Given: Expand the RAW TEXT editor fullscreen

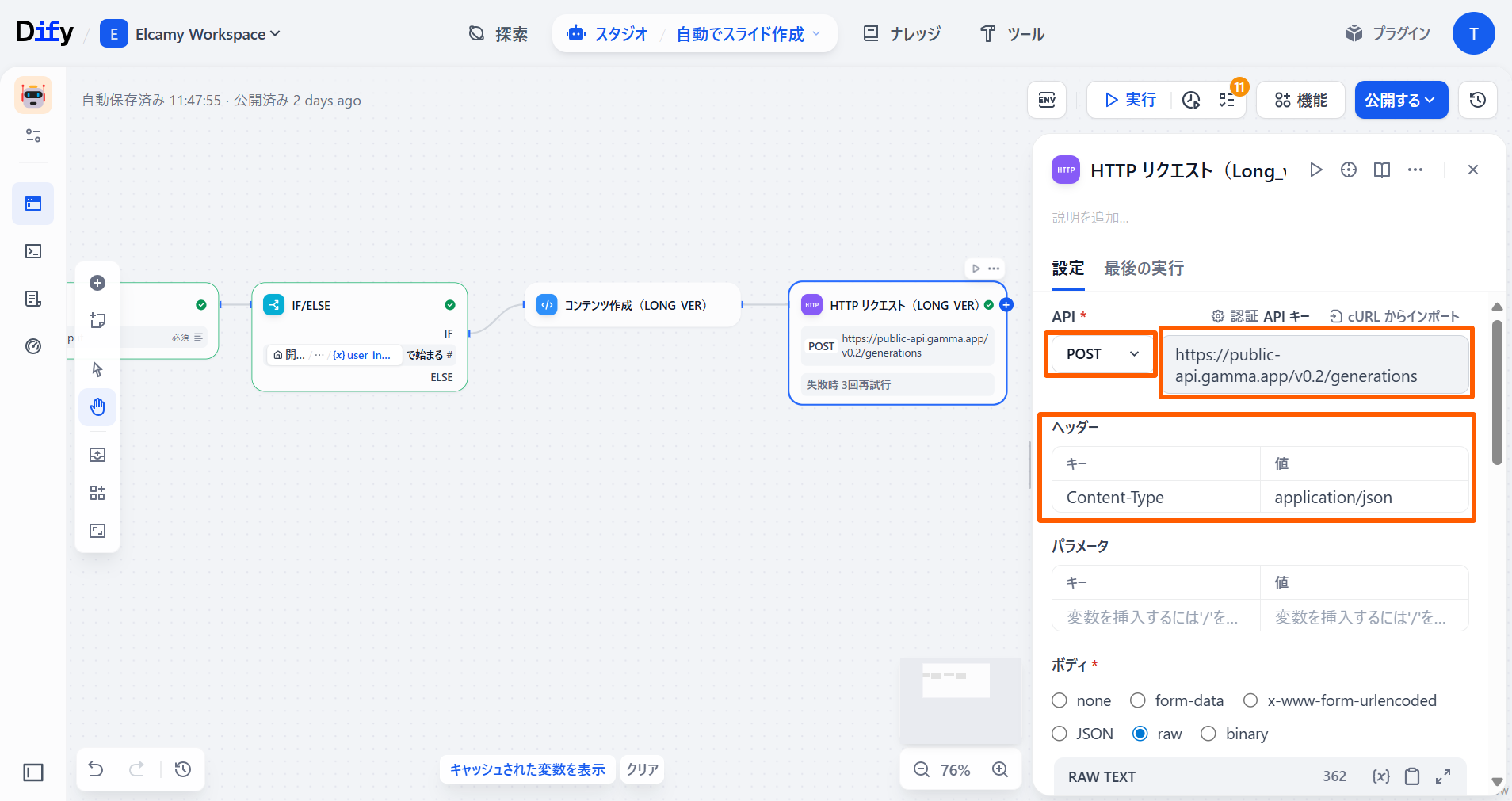Looking at the screenshot, I should 1443,776.
